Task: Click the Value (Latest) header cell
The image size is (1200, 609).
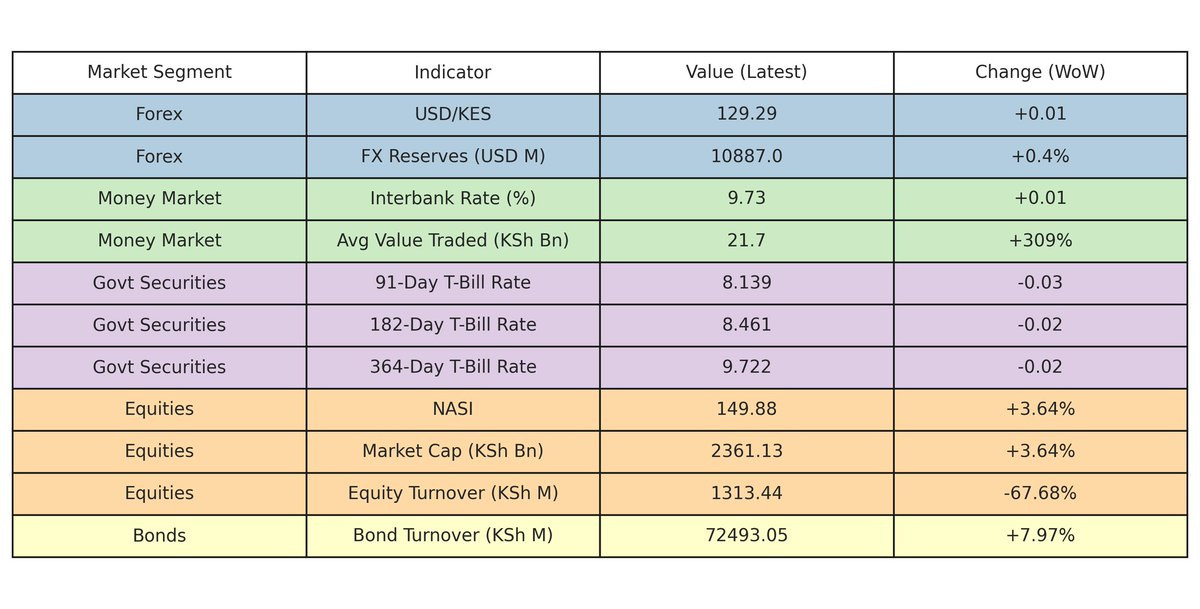Action: [746, 72]
